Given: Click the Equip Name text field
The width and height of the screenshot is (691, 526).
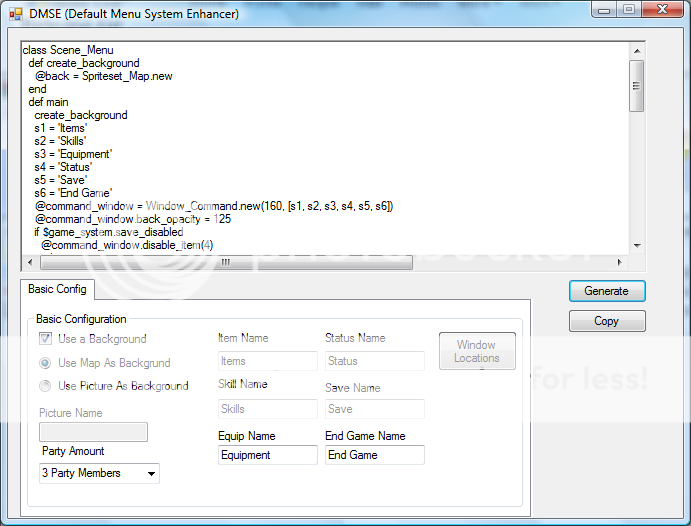Looking at the screenshot, I should click(x=267, y=455).
